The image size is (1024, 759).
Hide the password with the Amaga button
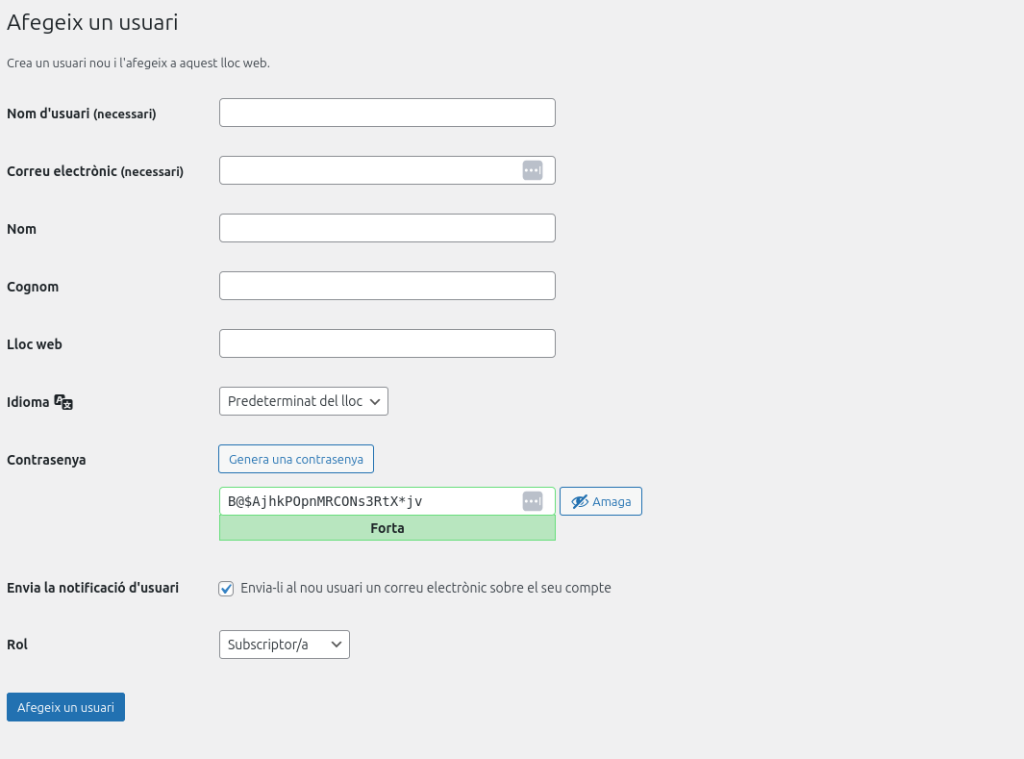pos(600,501)
